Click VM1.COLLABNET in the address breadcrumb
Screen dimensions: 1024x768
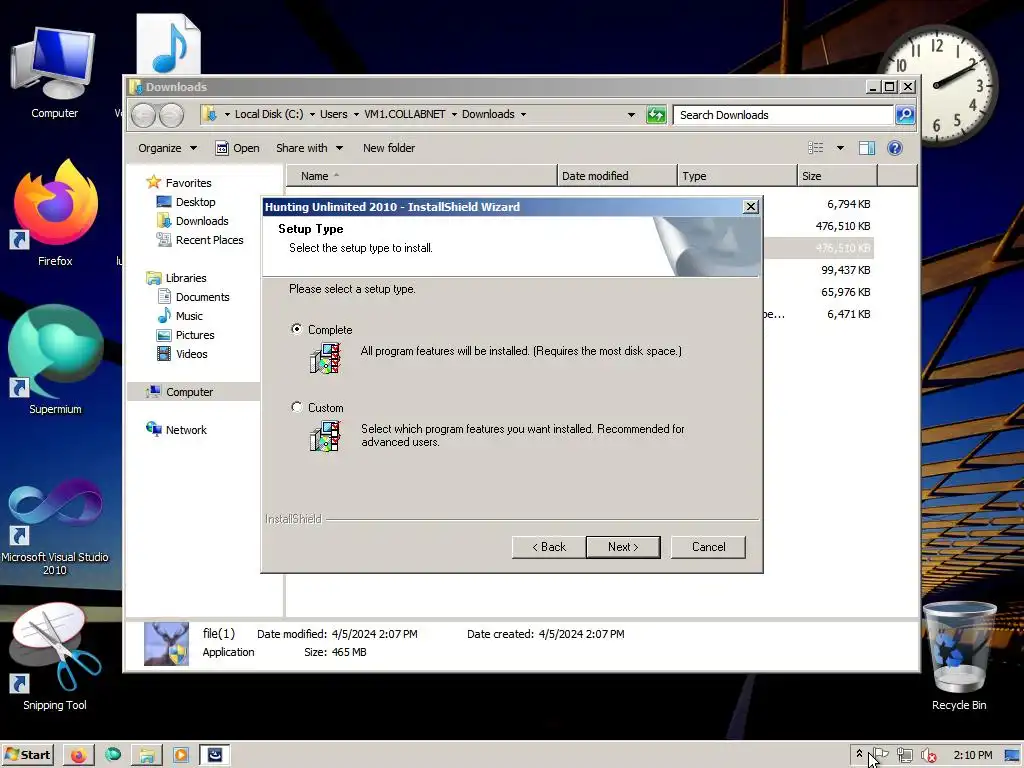404,114
